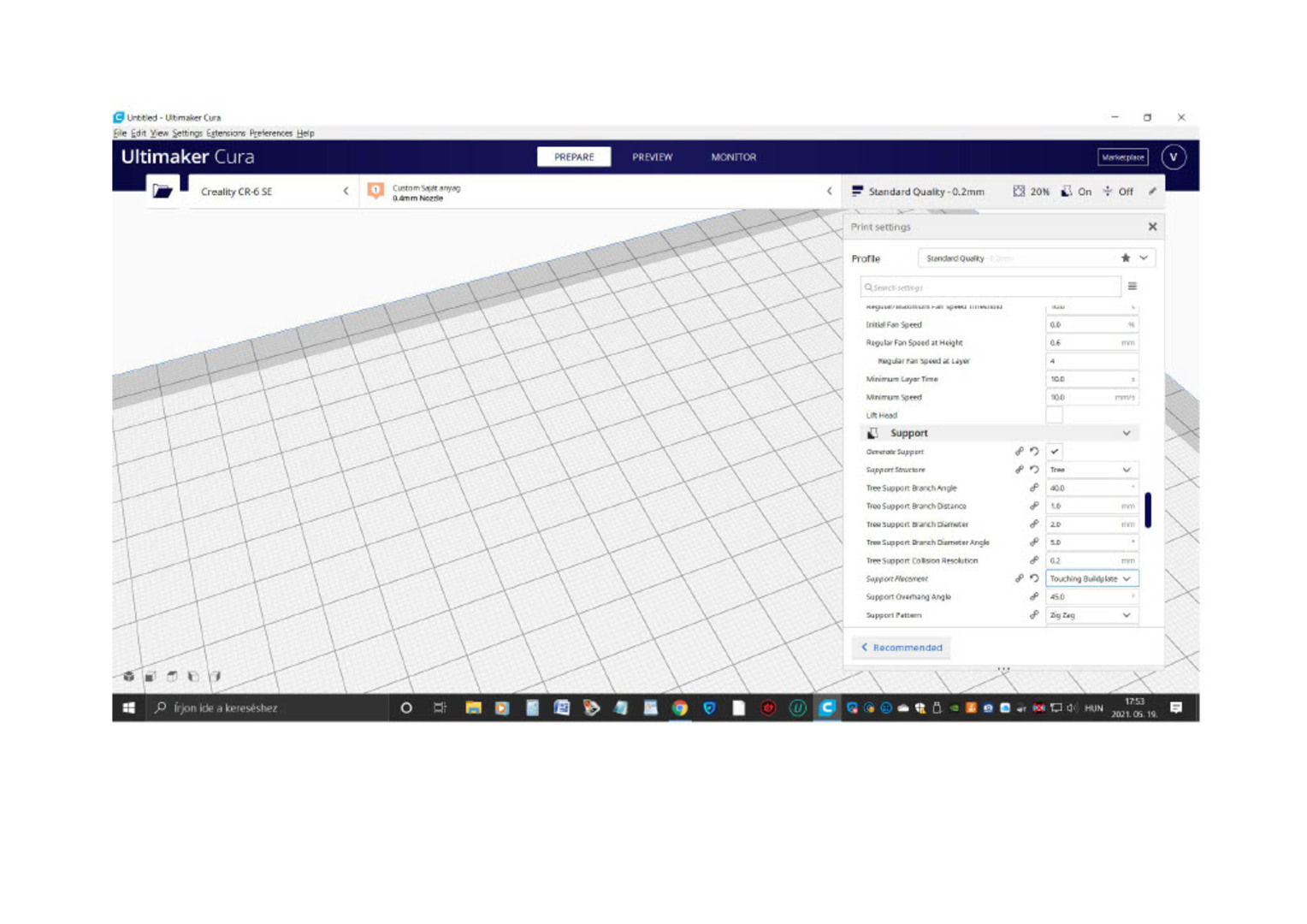The width and height of the screenshot is (1307, 924).
Task: Switch to the MONITOR stage tab
Action: [734, 157]
